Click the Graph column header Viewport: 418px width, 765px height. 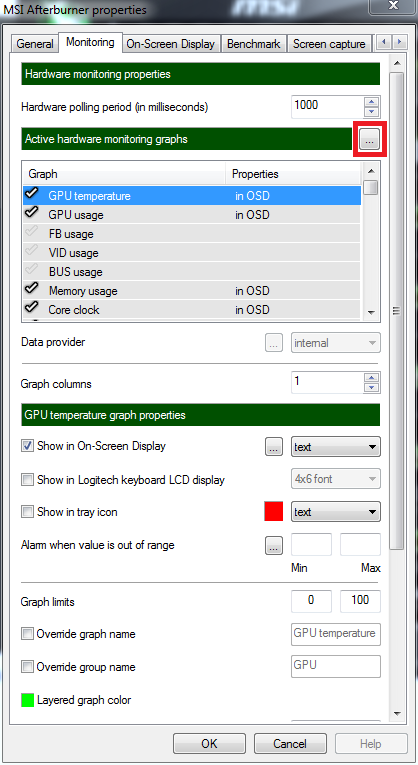point(124,174)
